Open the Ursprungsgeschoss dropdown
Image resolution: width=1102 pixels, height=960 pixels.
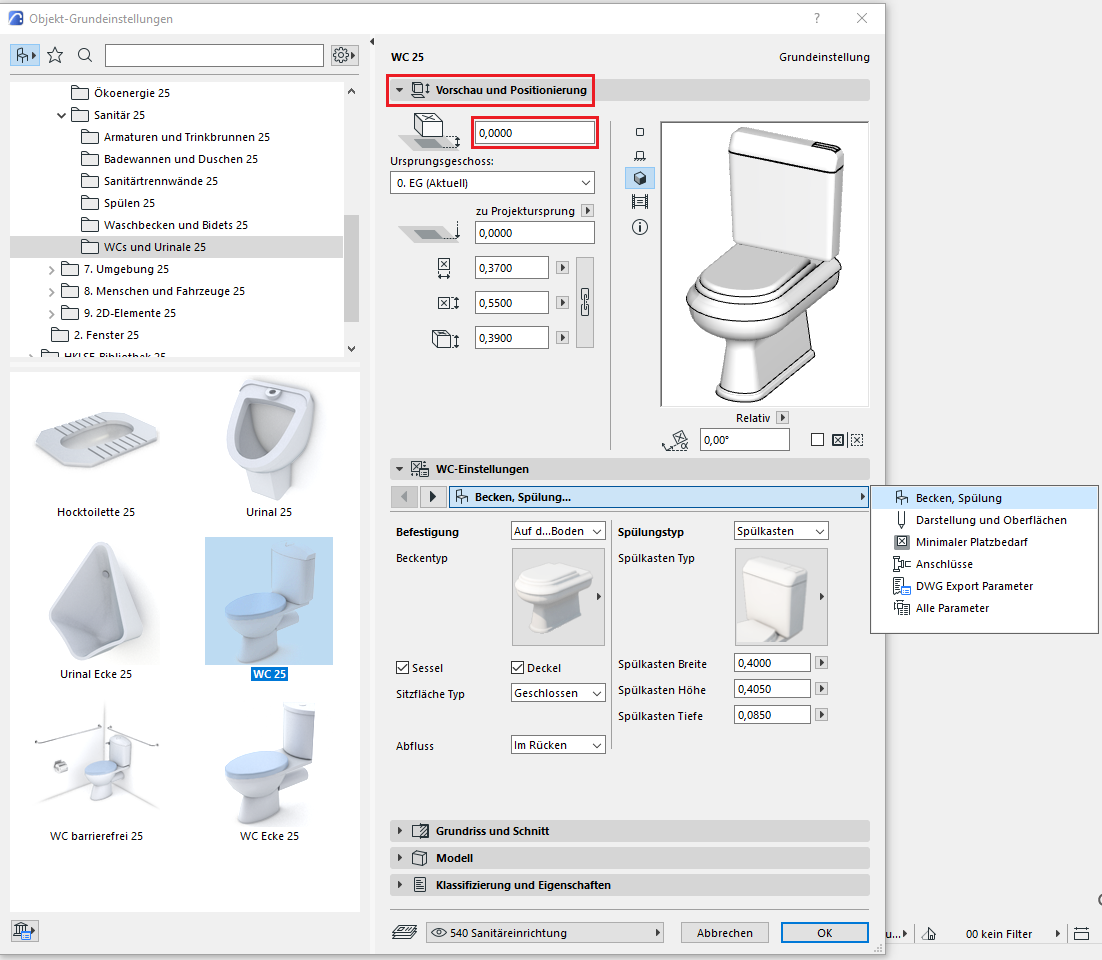click(x=491, y=183)
